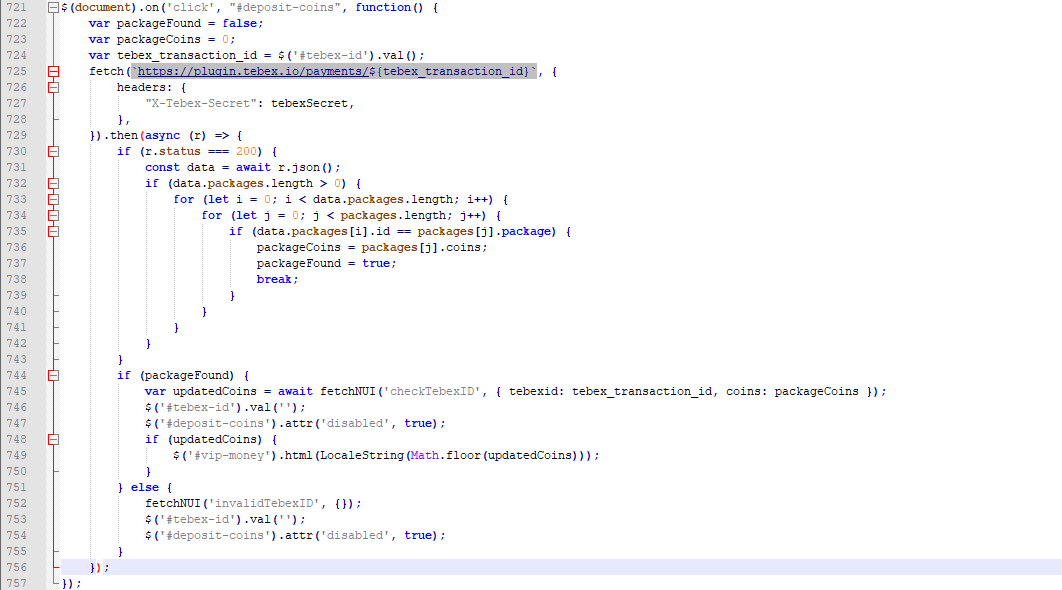
Task: Click 'r.json()' on line 731
Action: pyautogui.click(x=305, y=167)
